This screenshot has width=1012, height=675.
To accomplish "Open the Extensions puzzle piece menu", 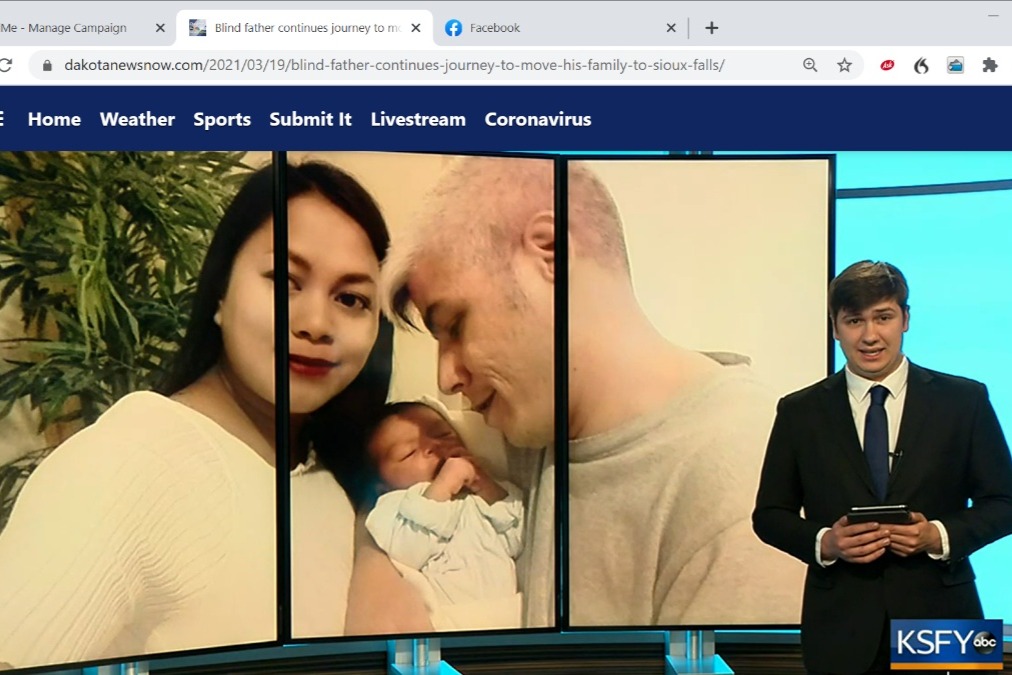I will (989, 65).
